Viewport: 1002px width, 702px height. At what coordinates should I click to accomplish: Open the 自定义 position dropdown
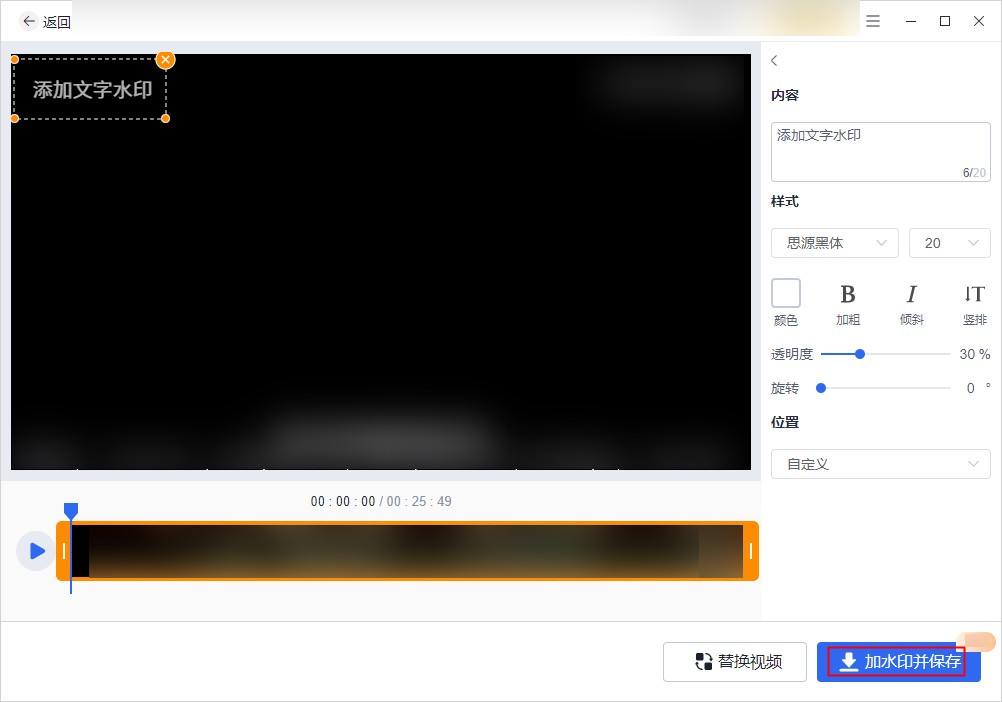(x=880, y=464)
